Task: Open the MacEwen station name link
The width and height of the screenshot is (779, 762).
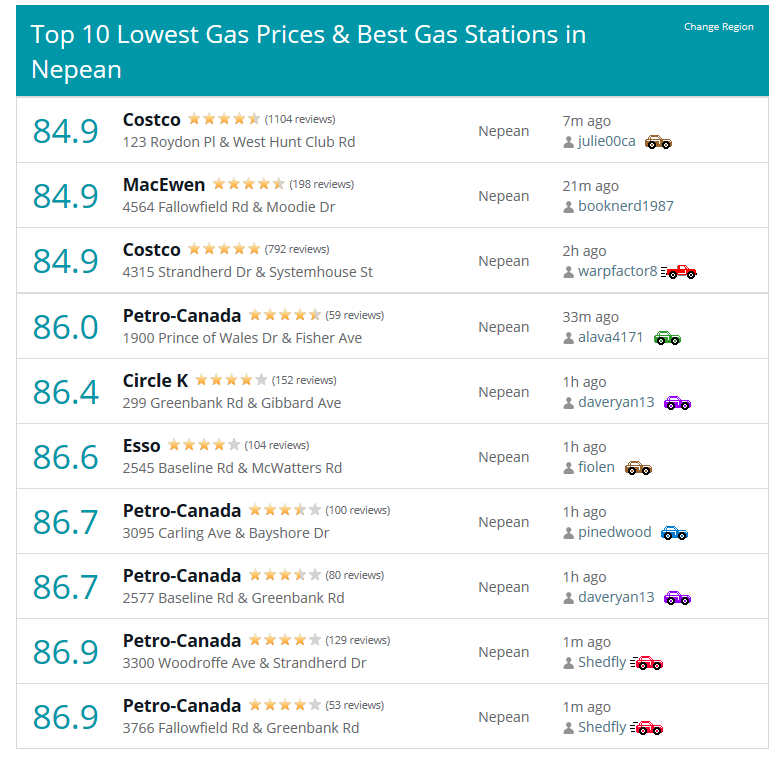Action: [164, 185]
